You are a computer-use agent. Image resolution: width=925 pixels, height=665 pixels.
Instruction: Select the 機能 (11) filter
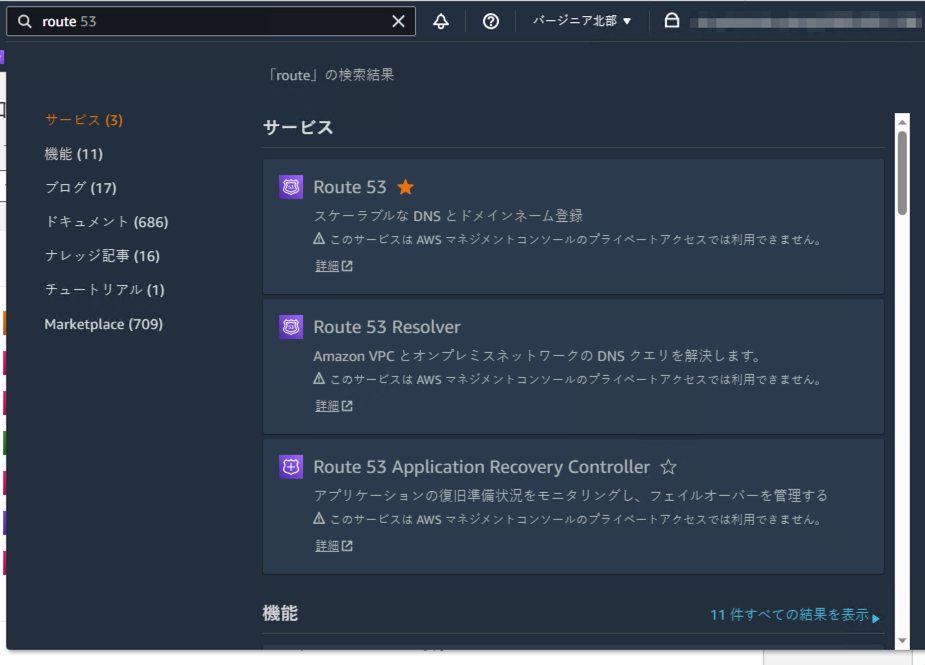pyautogui.click(x=74, y=154)
